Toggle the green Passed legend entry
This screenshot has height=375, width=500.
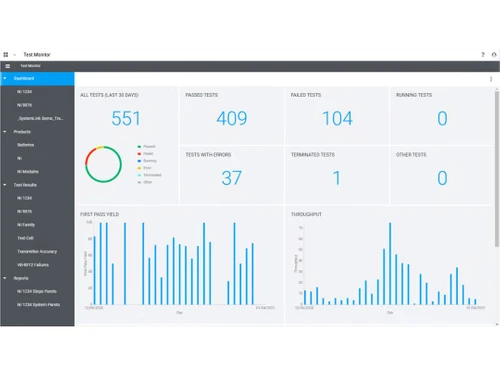point(146,147)
